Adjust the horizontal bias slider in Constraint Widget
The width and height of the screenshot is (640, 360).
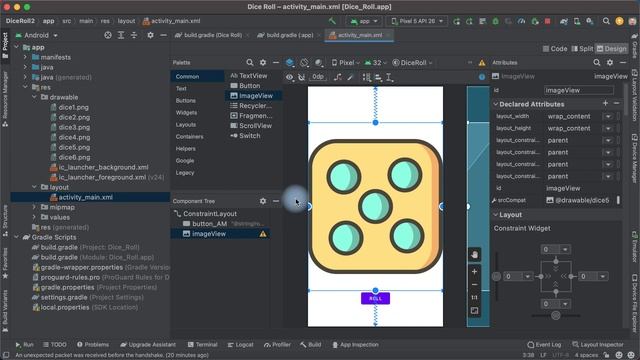tap(556, 316)
